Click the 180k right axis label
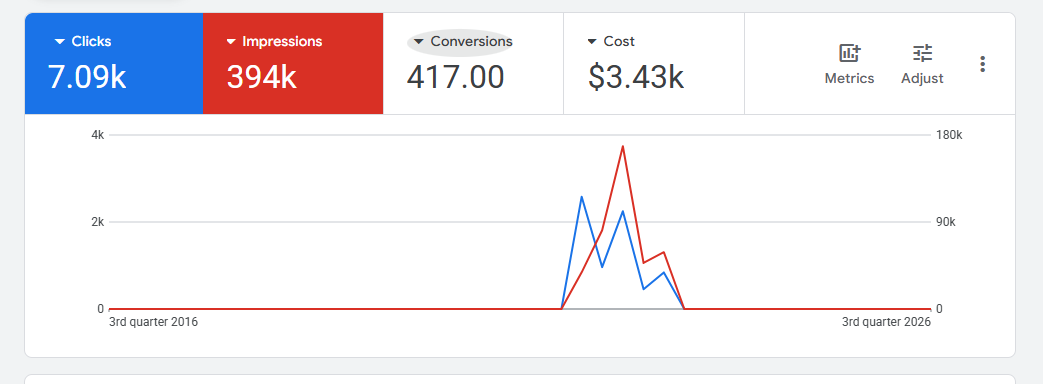Viewport: 1043px width, 384px height. point(949,135)
